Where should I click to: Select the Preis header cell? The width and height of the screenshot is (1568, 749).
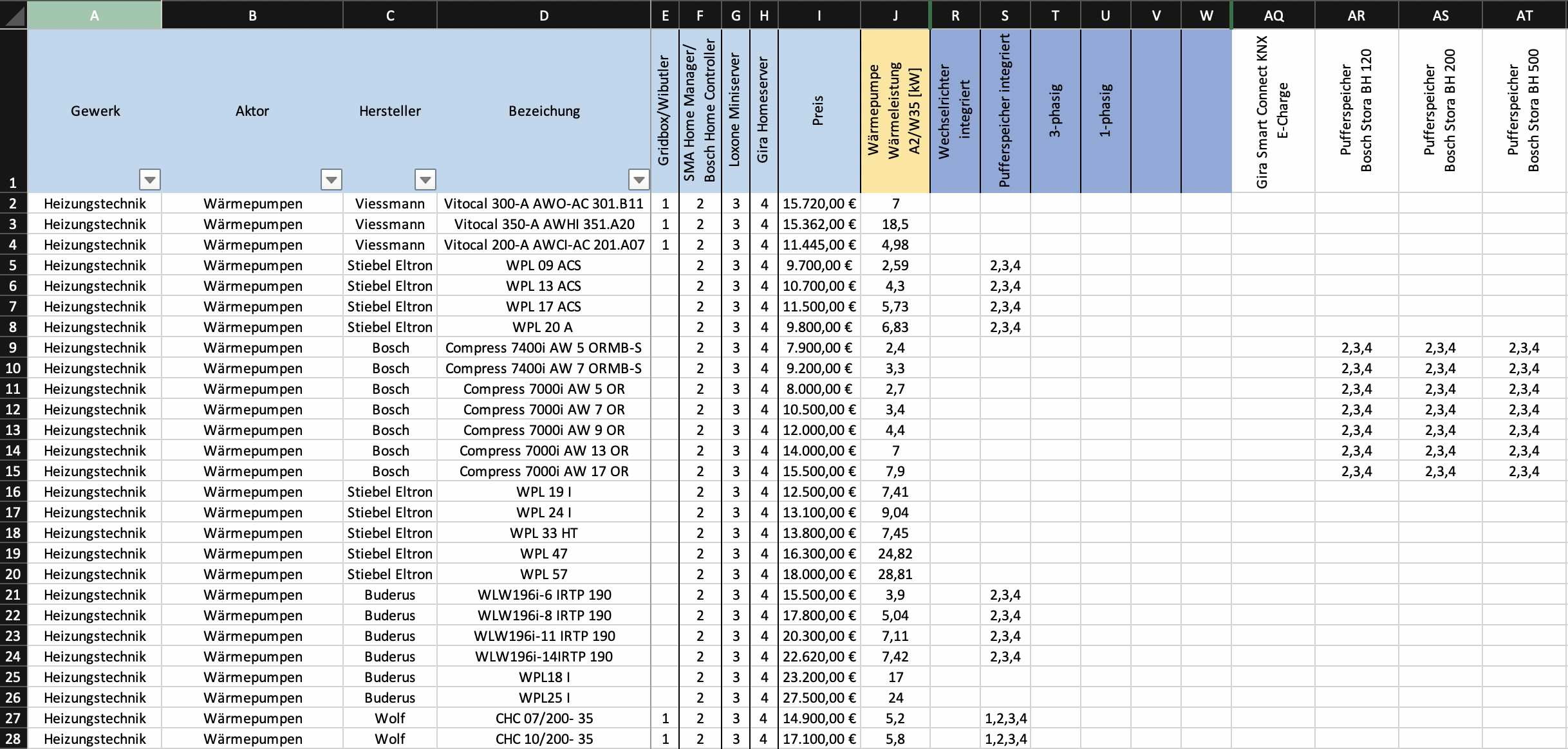(x=819, y=111)
